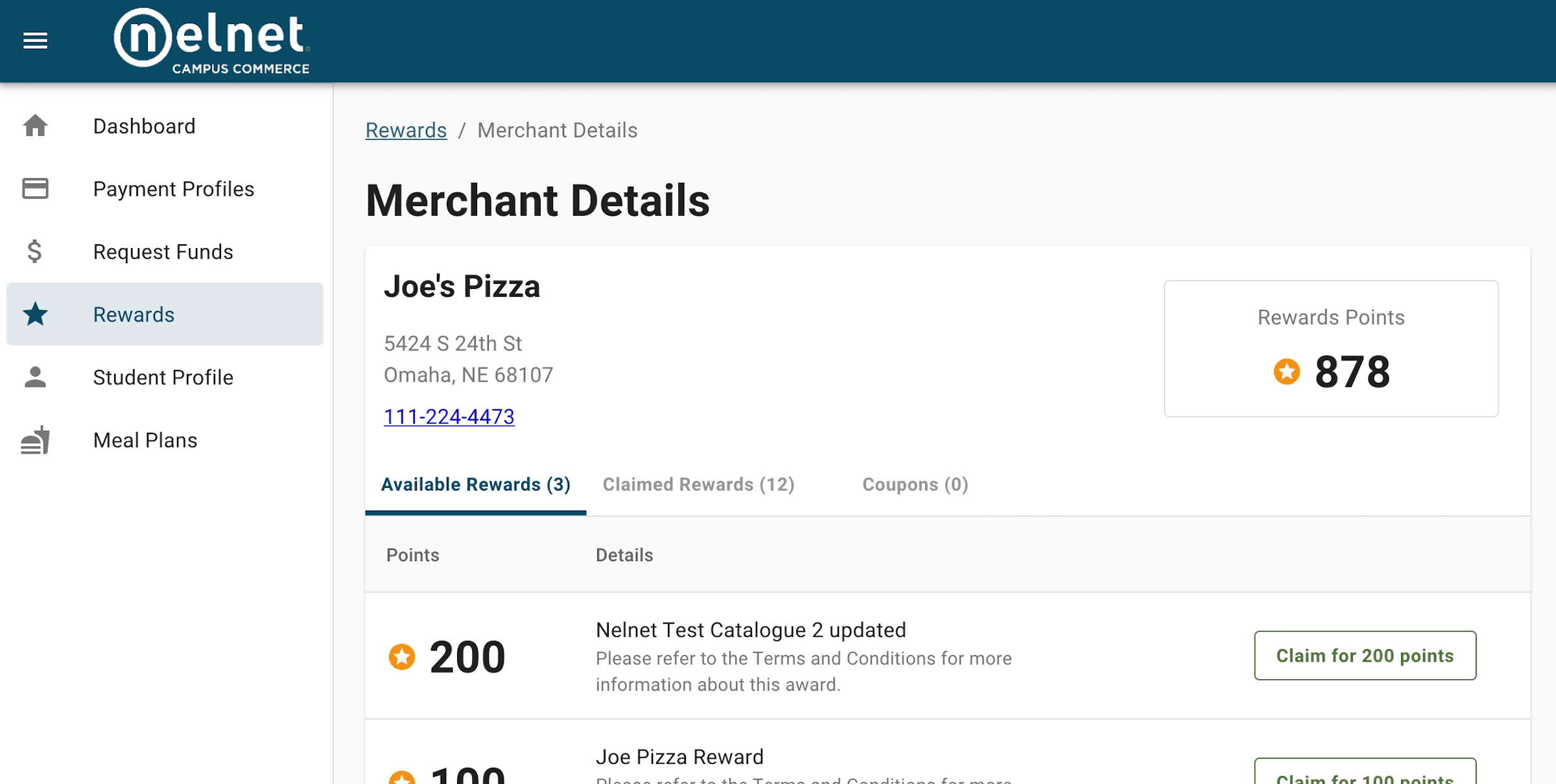Click the orange star beside 200 points
Image resolution: width=1556 pixels, height=784 pixels.
[x=402, y=656]
